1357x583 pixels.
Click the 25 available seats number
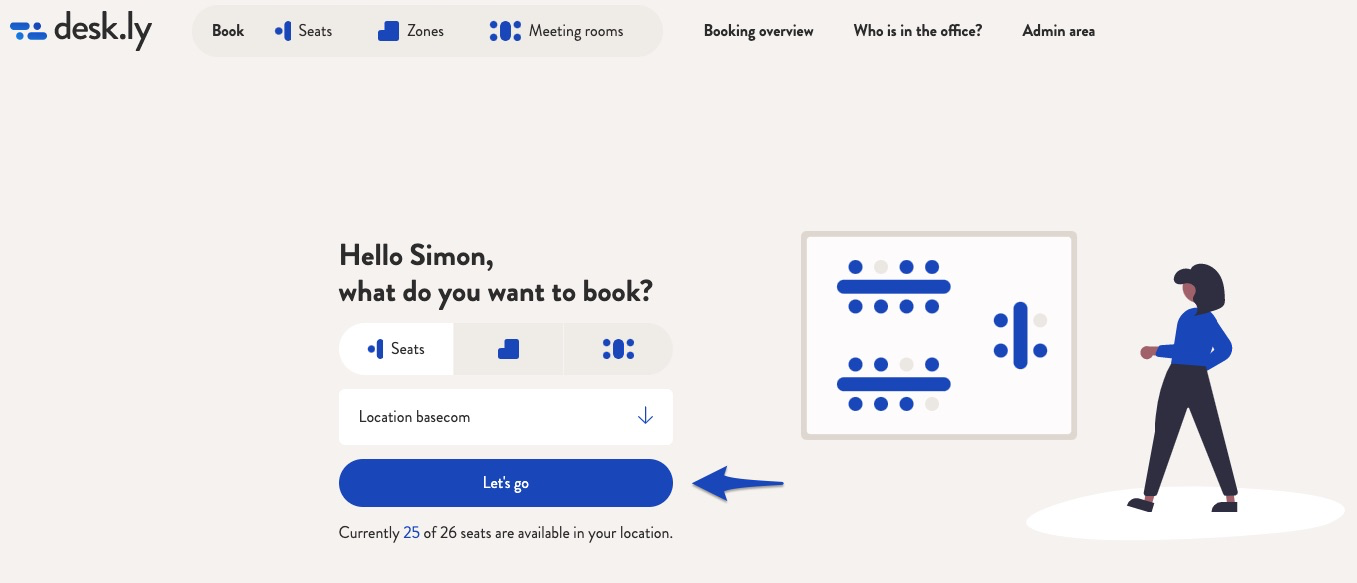pos(411,533)
